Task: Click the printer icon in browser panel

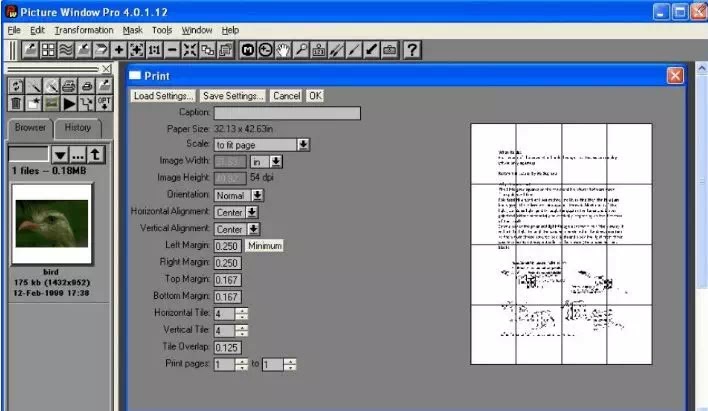Action: tap(69, 86)
